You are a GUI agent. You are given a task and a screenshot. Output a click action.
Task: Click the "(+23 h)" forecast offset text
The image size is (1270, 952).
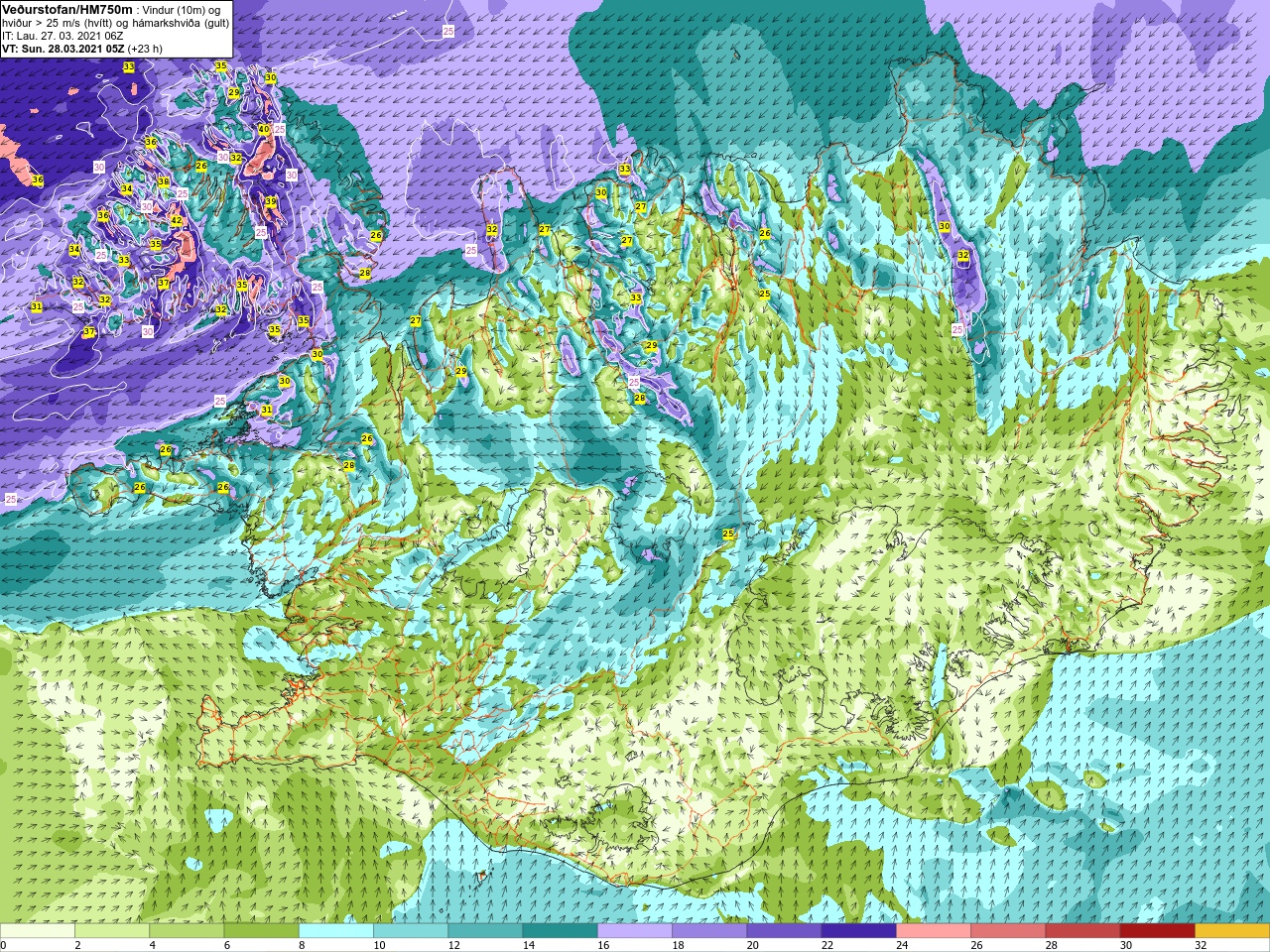pyautogui.click(x=145, y=49)
